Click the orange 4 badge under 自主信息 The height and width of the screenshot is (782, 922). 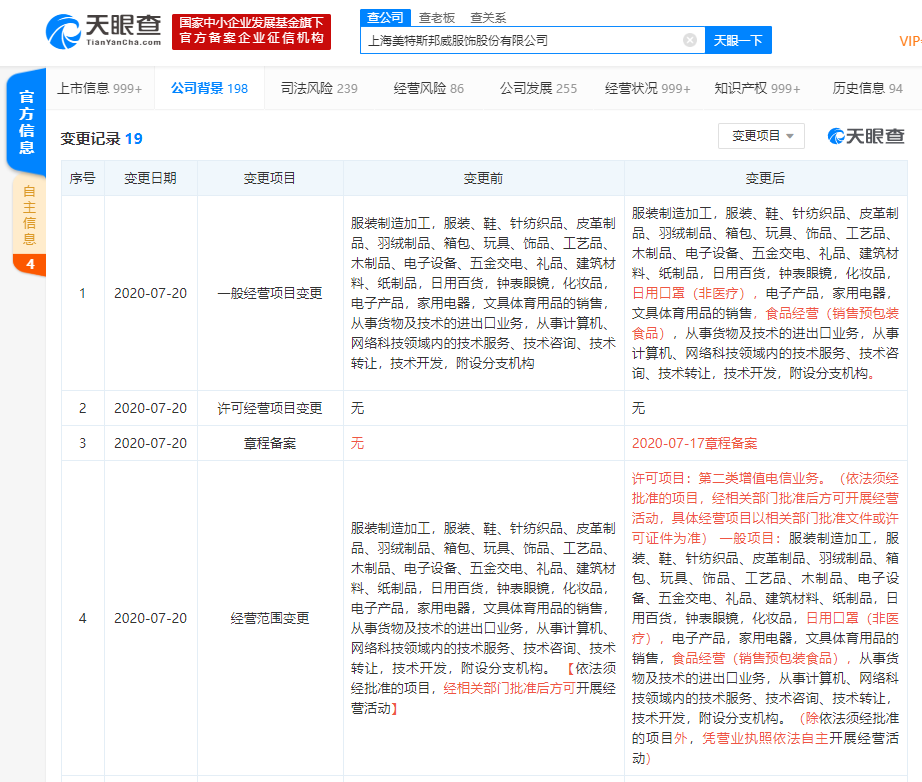(x=30, y=264)
